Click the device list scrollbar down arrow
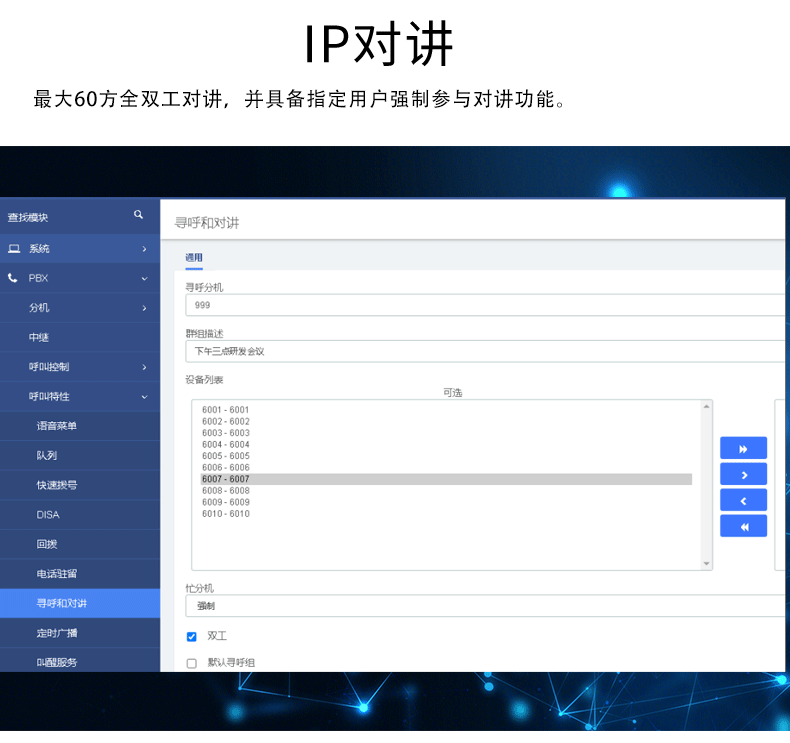Viewport: 790px width, 743px height. [706, 564]
